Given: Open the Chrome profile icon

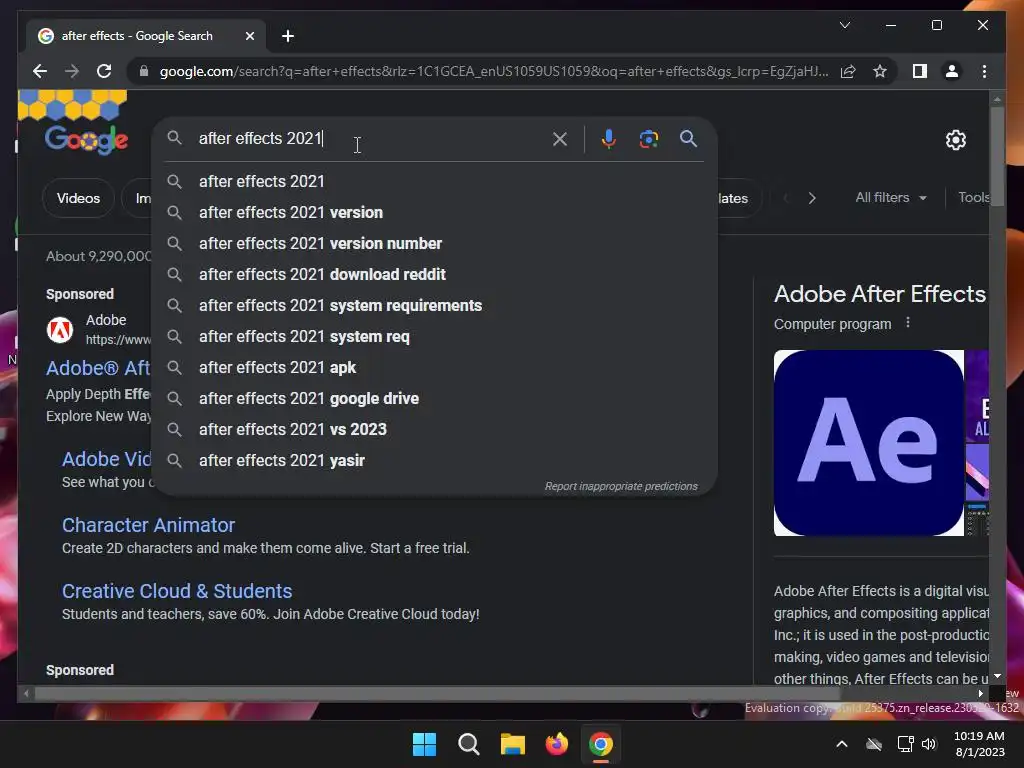Looking at the screenshot, I should [x=952, y=71].
